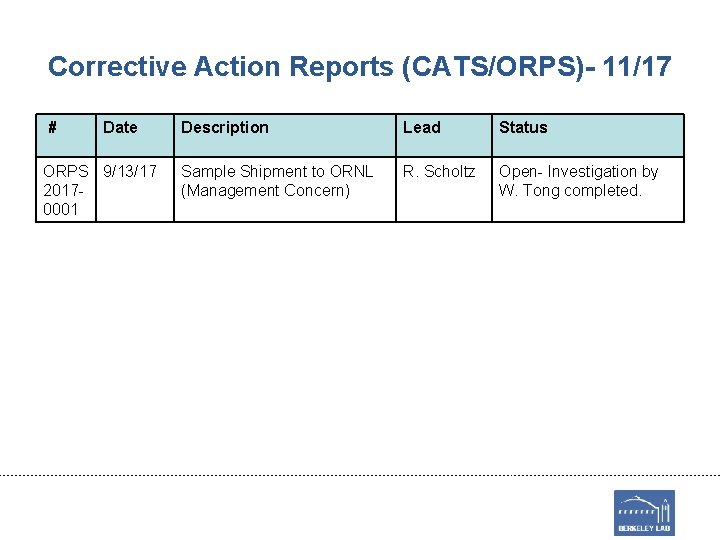This screenshot has height=540, width=720.
Task: Select the 'Description' column header
Action: pos(285,135)
